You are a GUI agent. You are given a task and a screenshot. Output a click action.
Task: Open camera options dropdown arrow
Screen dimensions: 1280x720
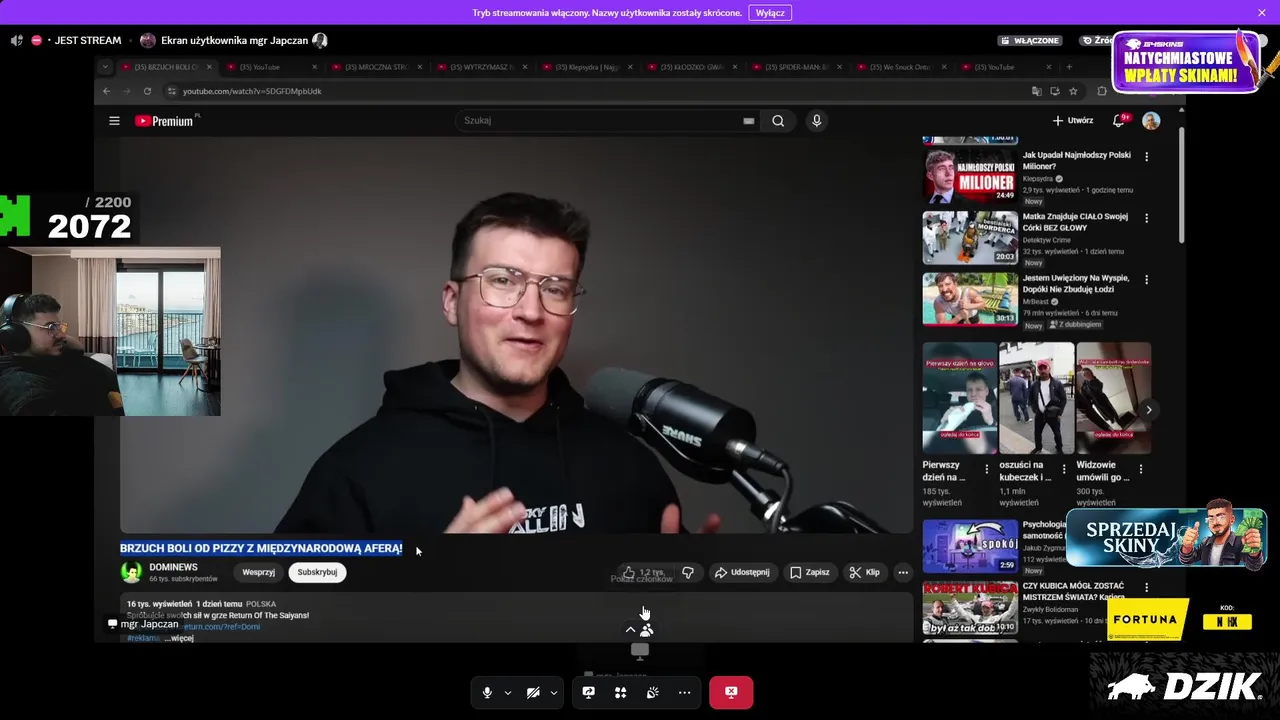point(554,692)
